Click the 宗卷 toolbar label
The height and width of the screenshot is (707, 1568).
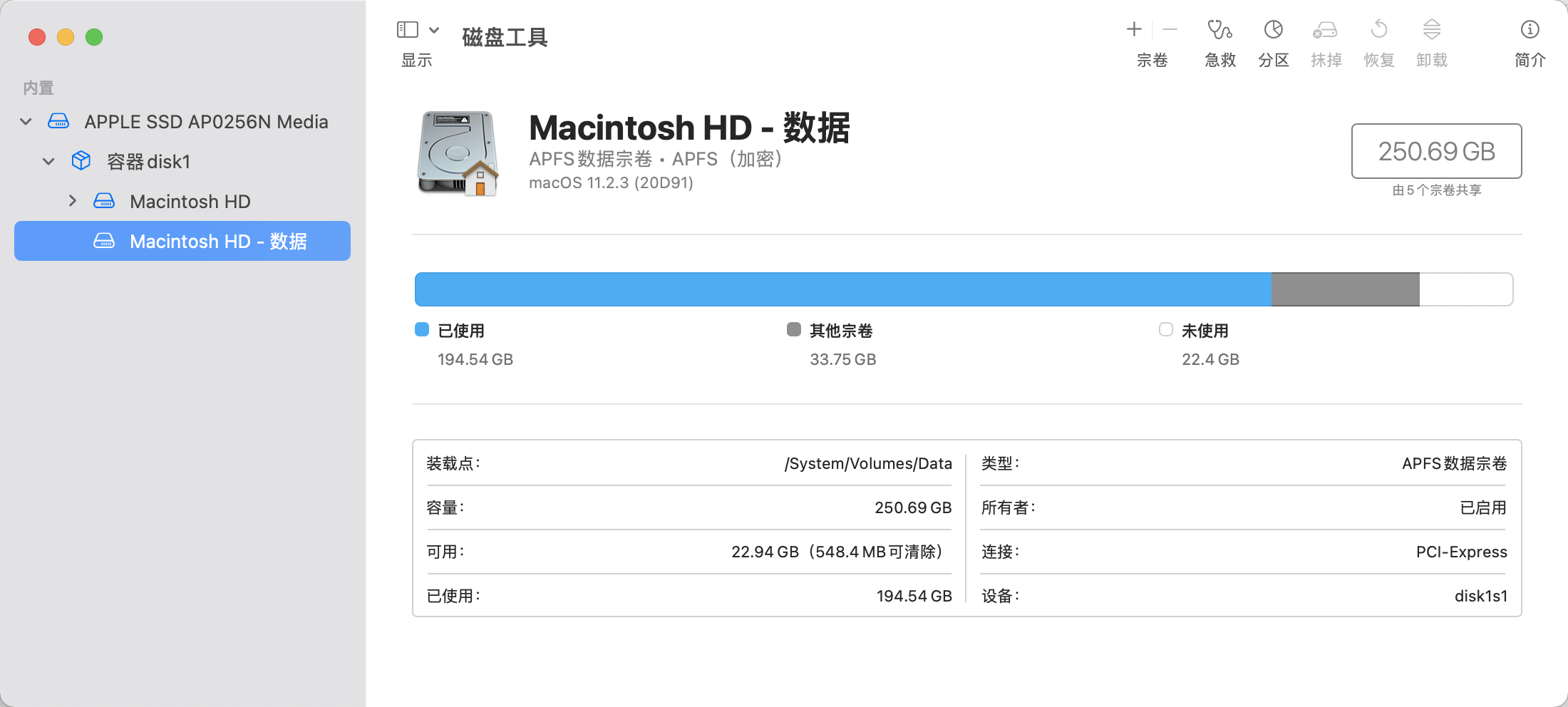1152,61
